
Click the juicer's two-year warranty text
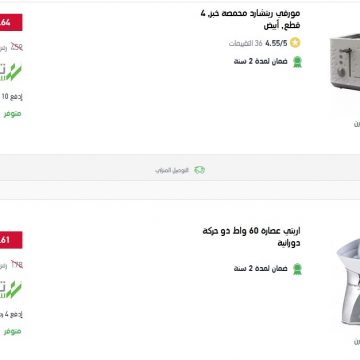point(261,269)
